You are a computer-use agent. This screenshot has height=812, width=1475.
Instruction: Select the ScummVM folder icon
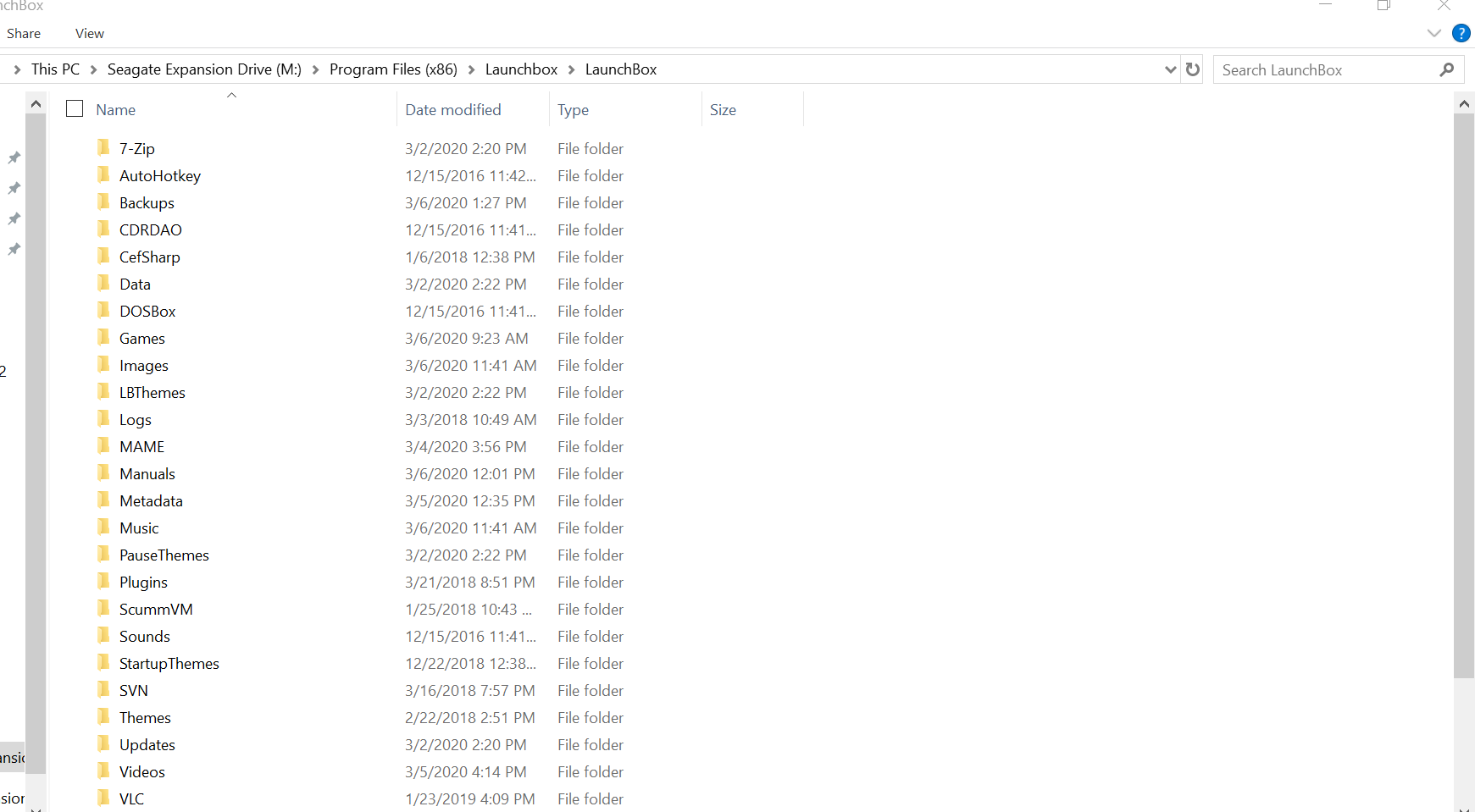point(103,609)
